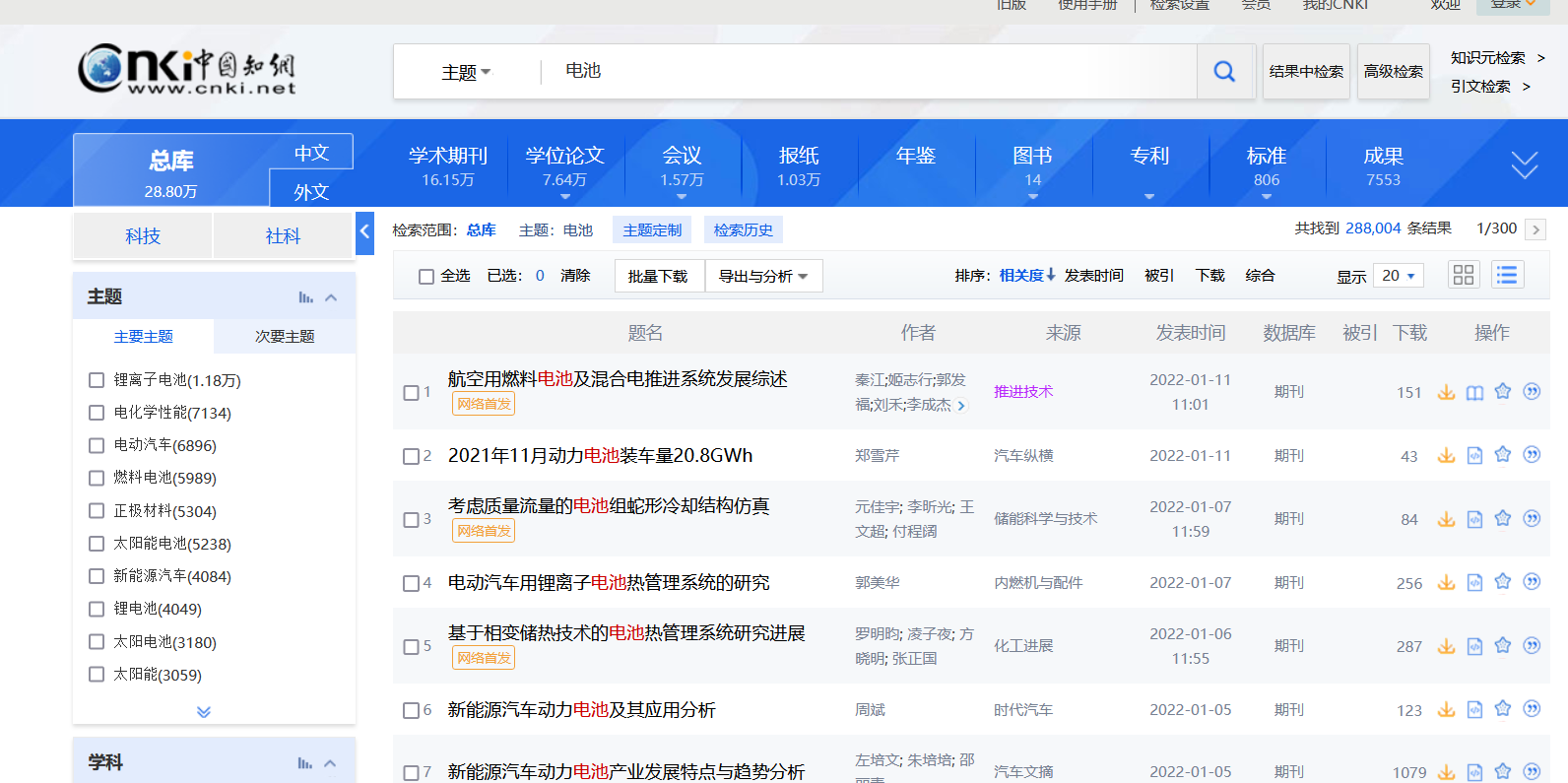Open article title 电动汽车用锂离子电池热管理系统的研究
1568x783 pixels.
609,583
